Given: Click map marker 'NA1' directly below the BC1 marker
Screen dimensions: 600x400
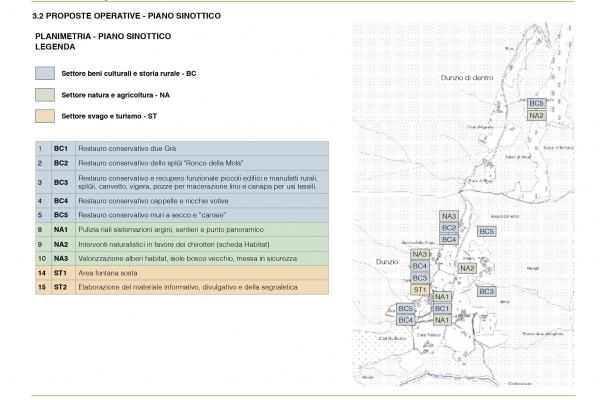Looking at the screenshot, I should [442, 320].
